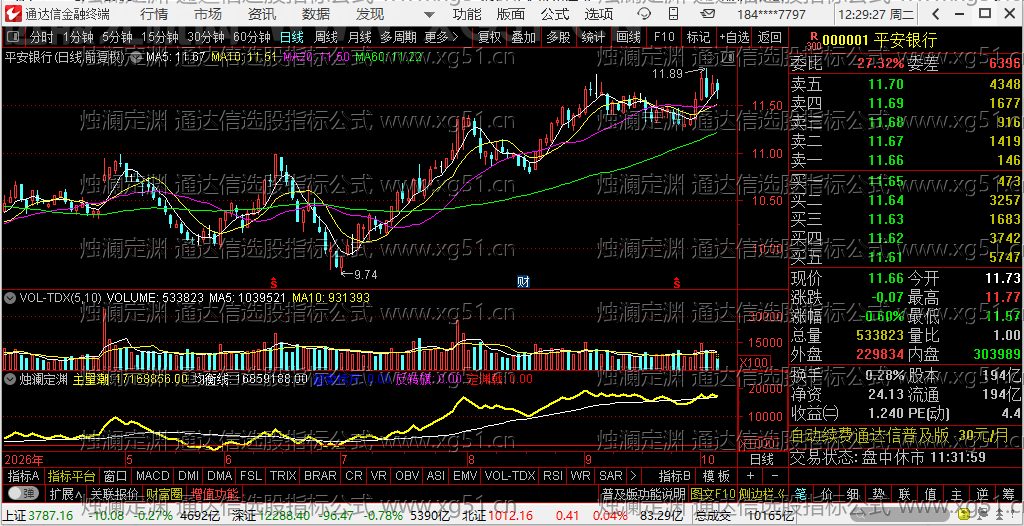Open 模板 template selector
The height and width of the screenshot is (526, 1024).
(x=716, y=475)
